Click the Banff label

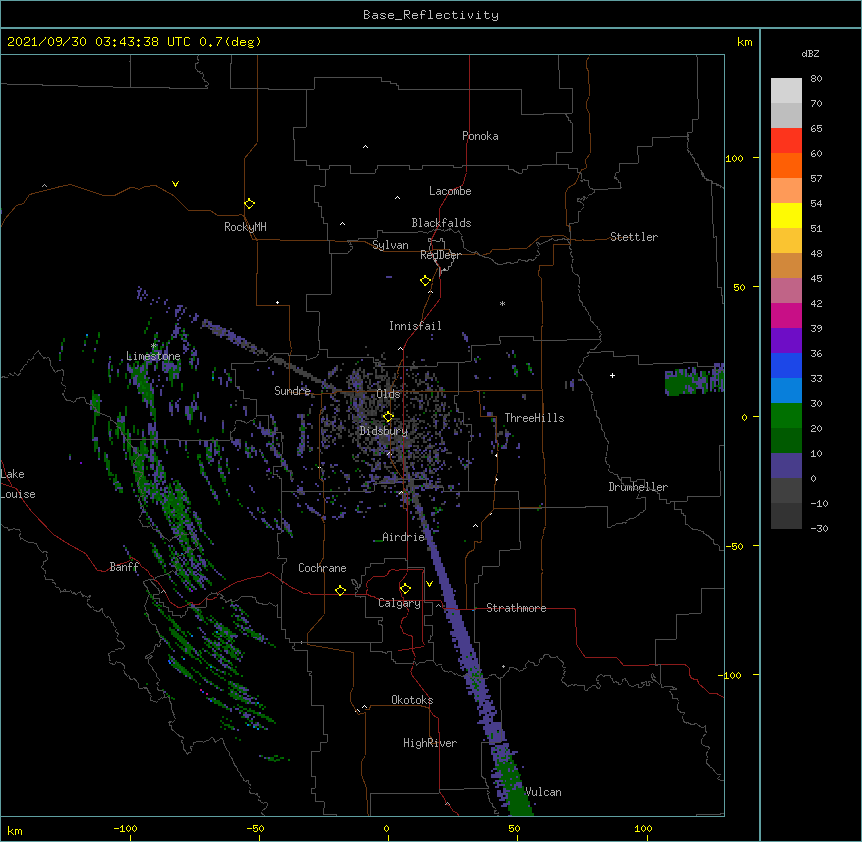click(124, 567)
